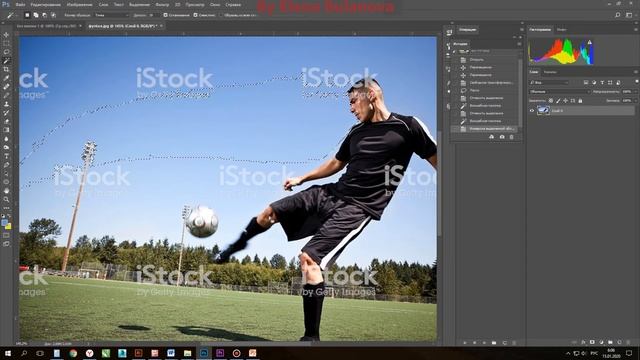The width and height of the screenshot is (640, 360).
Task: Select the Eyedropper tool
Action: [x=6, y=78]
